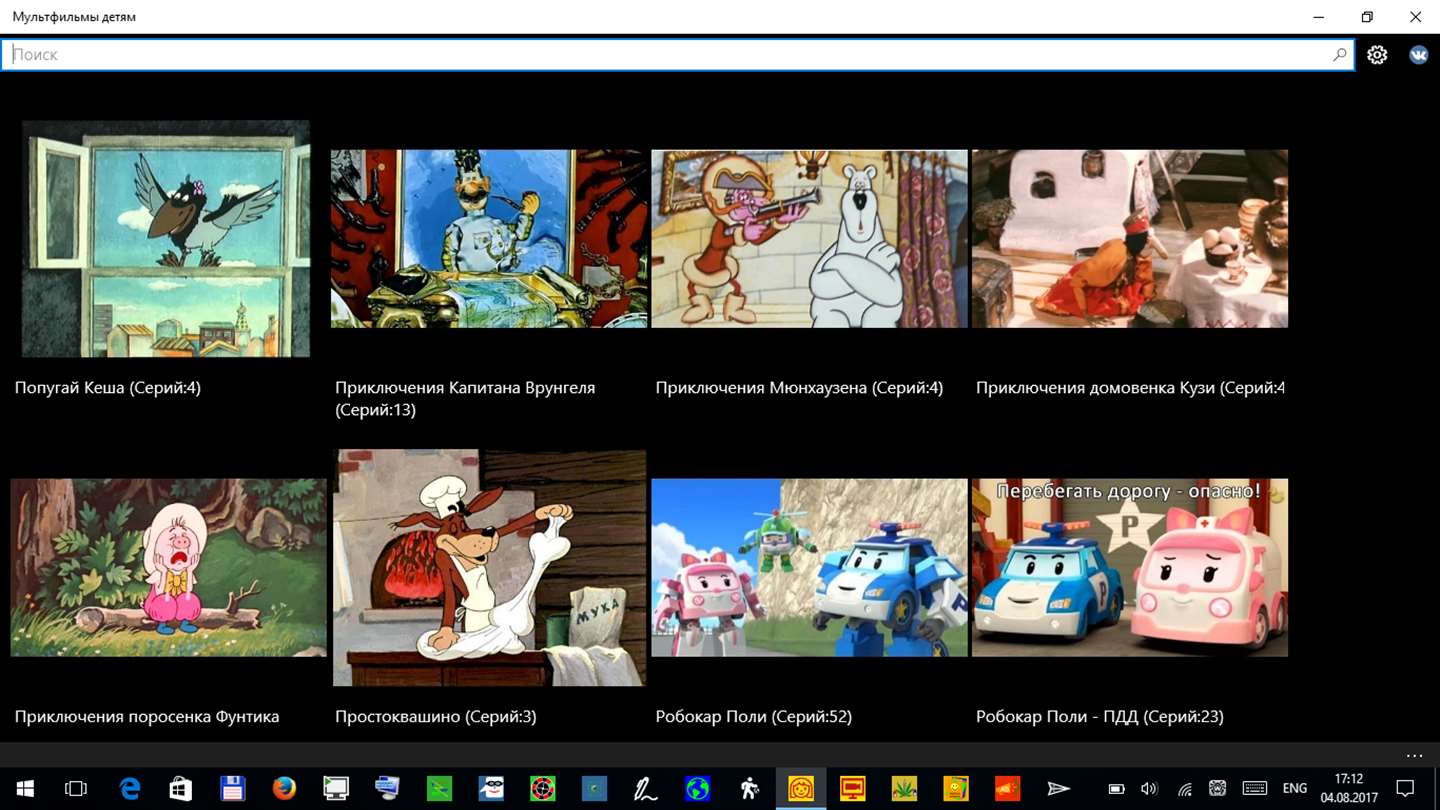Open the Робокар Поли (Серий:52) thumbnail
The image size is (1440, 810).
coord(809,567)
